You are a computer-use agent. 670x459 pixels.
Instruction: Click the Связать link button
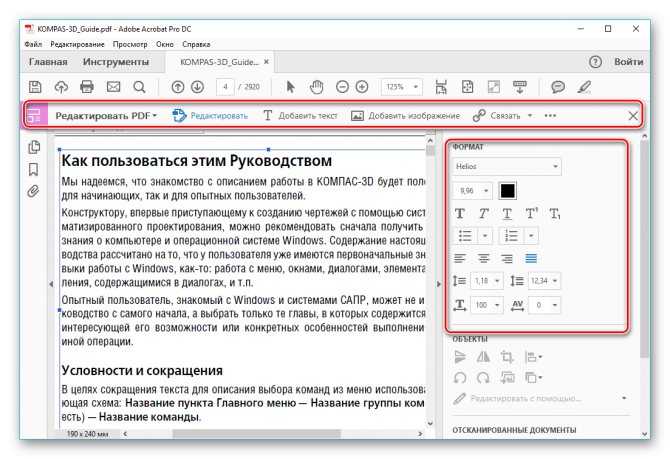[497, 115]
